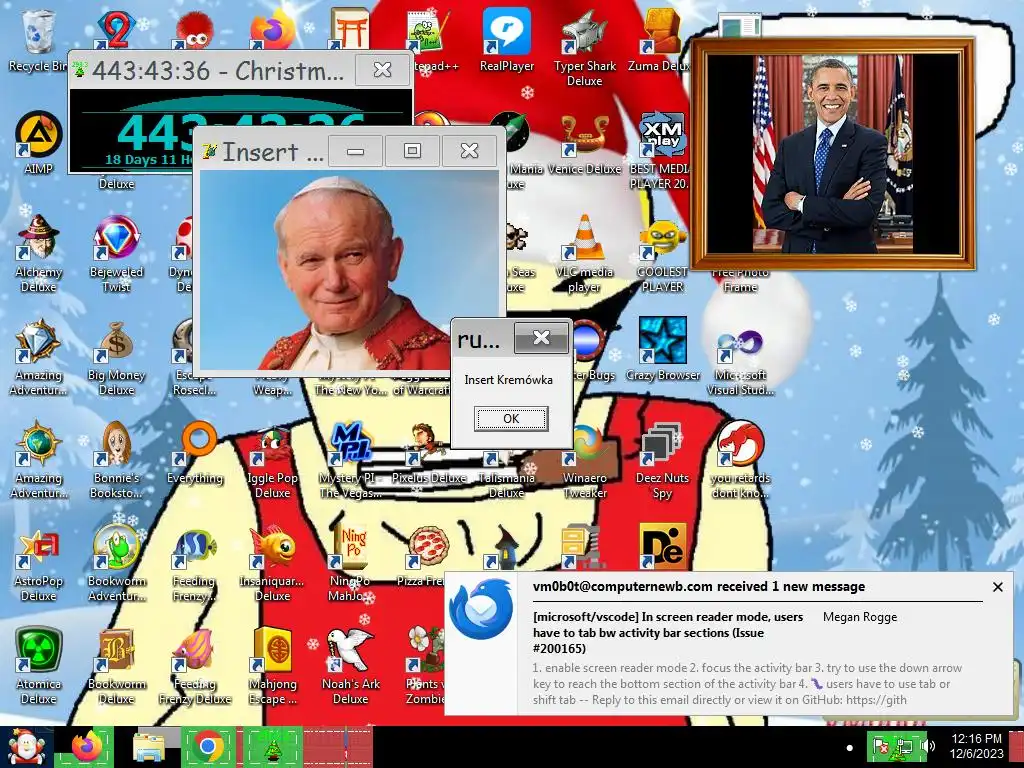Launch Winaero Tweaker shortcut
Screen dimensions: 1024x768
(584, 460)
